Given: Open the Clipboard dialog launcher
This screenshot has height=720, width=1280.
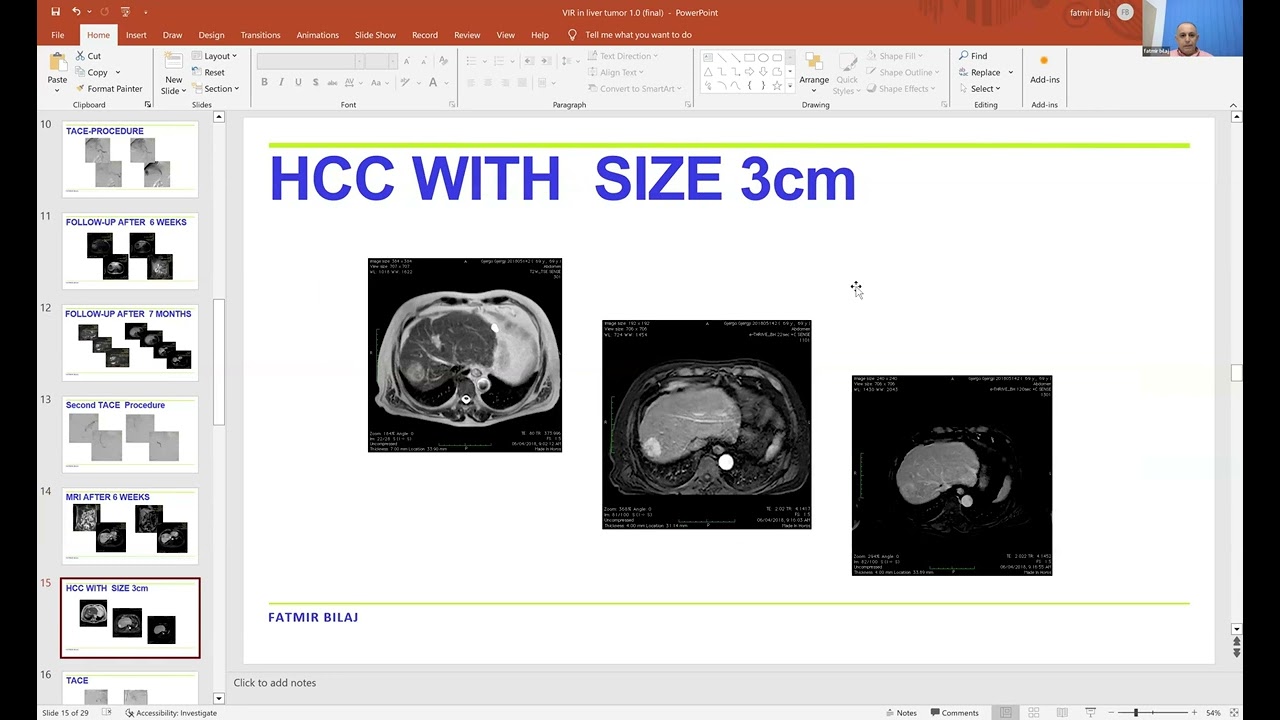Looking at the screenshot, I should [x=148, y=104].
